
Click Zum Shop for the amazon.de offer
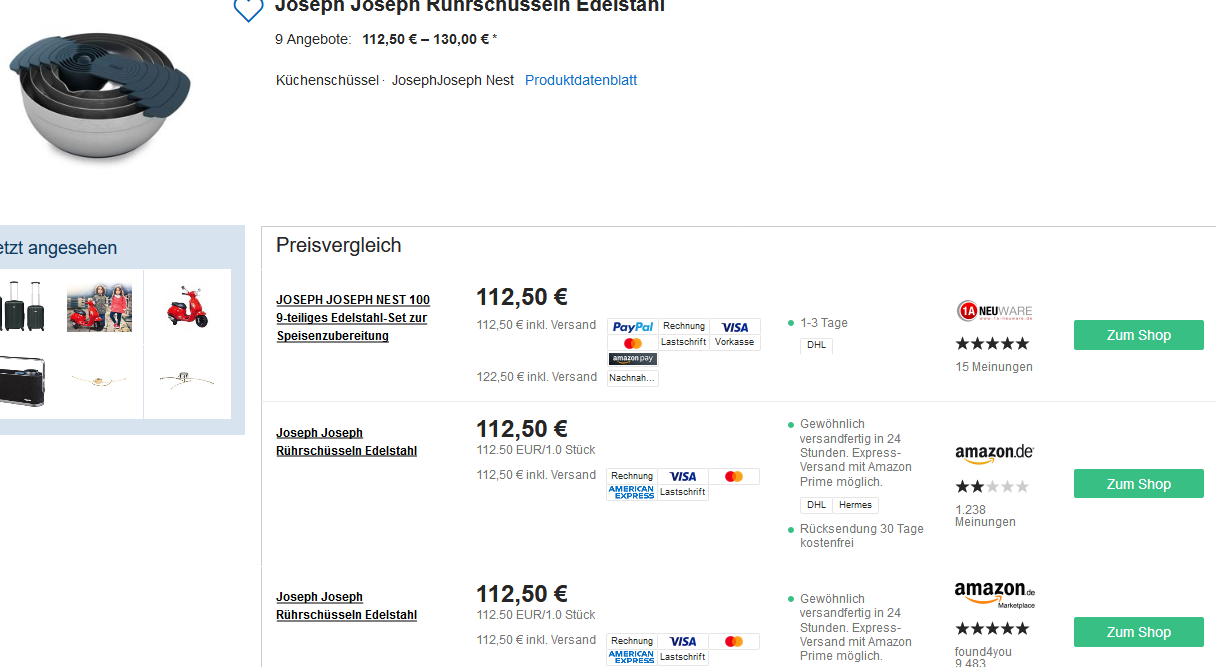[1138, 484]
